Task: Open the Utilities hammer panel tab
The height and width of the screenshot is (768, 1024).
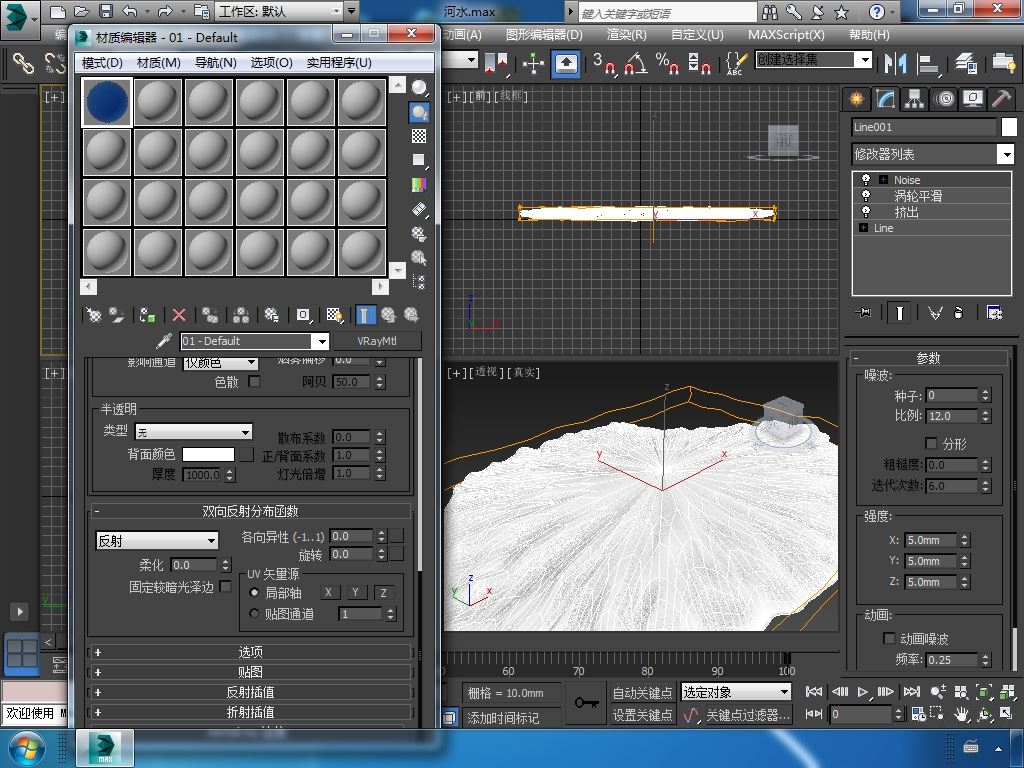Action: pos(1000,99)
